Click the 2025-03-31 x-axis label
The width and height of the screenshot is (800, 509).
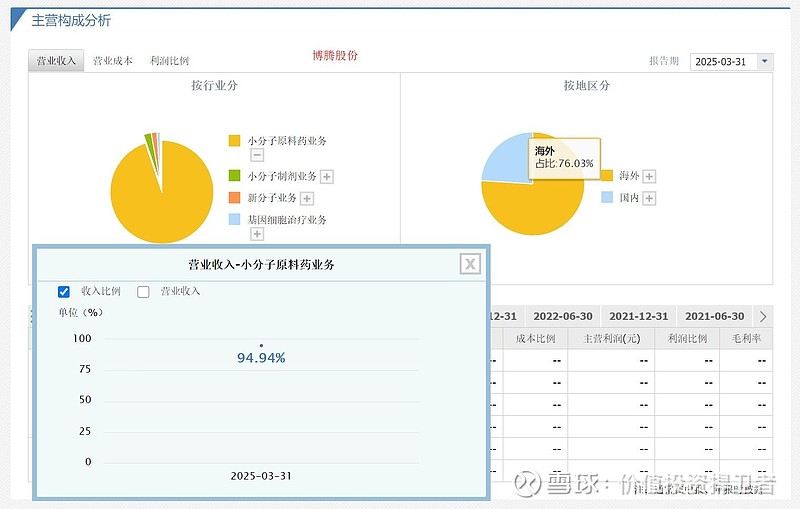coord(261,476)
